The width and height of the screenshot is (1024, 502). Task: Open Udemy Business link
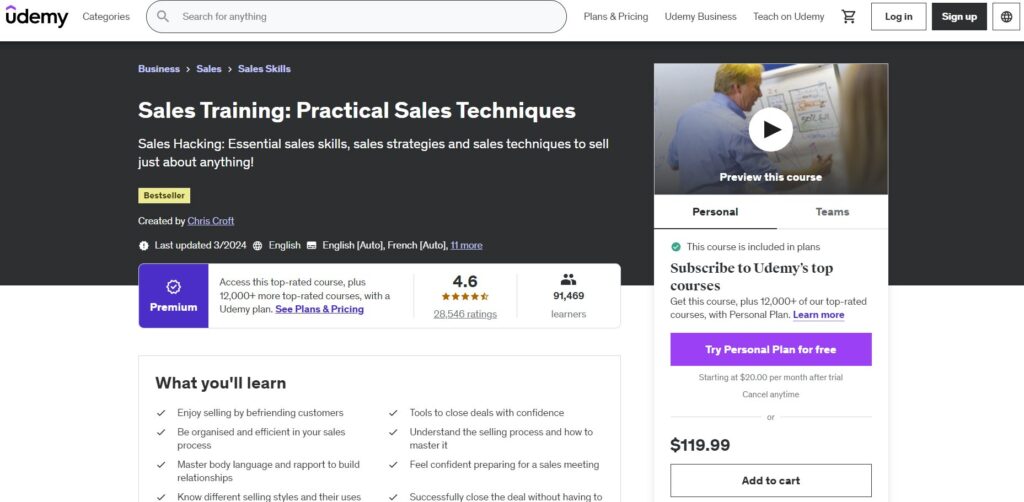pos(700,16)
